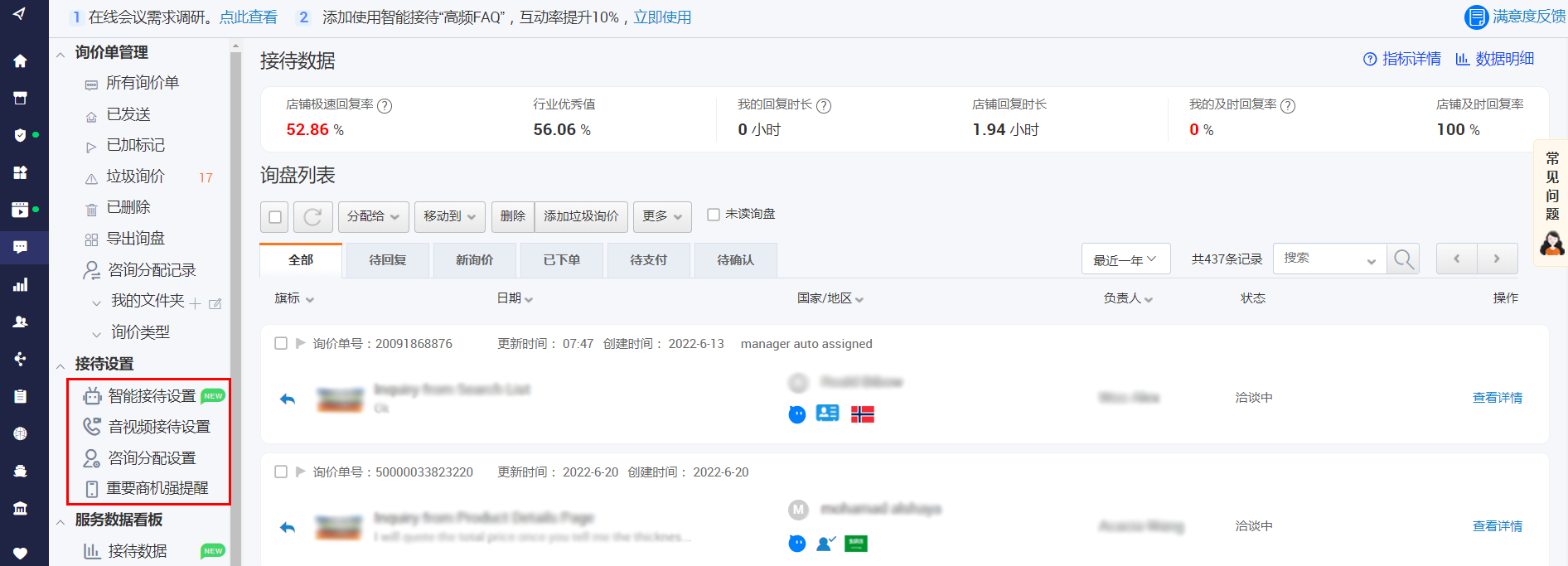
Task: Click the 满意度反馈 feedback icon
Action: click(x=1476, y=17)
